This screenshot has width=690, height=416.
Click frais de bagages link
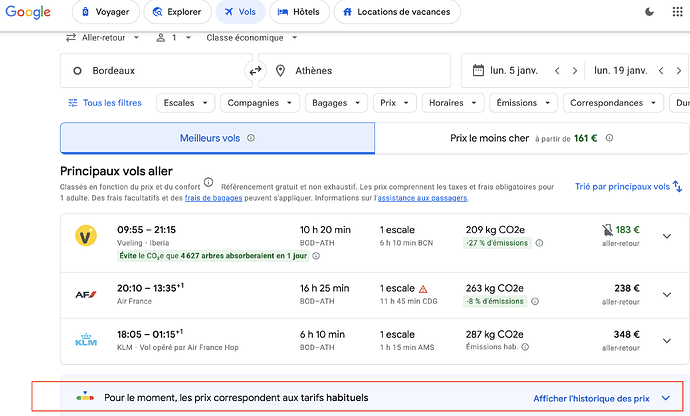(213, 198)
